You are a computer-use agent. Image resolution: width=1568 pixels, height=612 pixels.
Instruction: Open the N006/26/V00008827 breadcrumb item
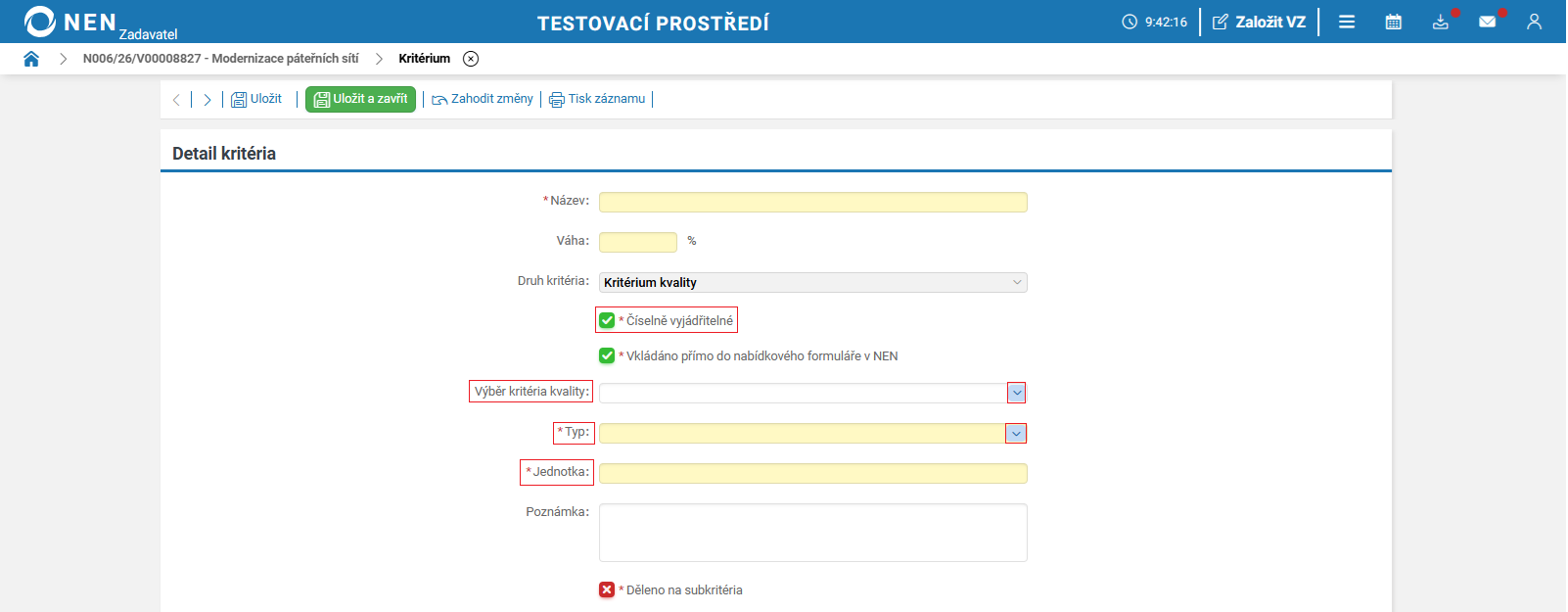(220, 59)
